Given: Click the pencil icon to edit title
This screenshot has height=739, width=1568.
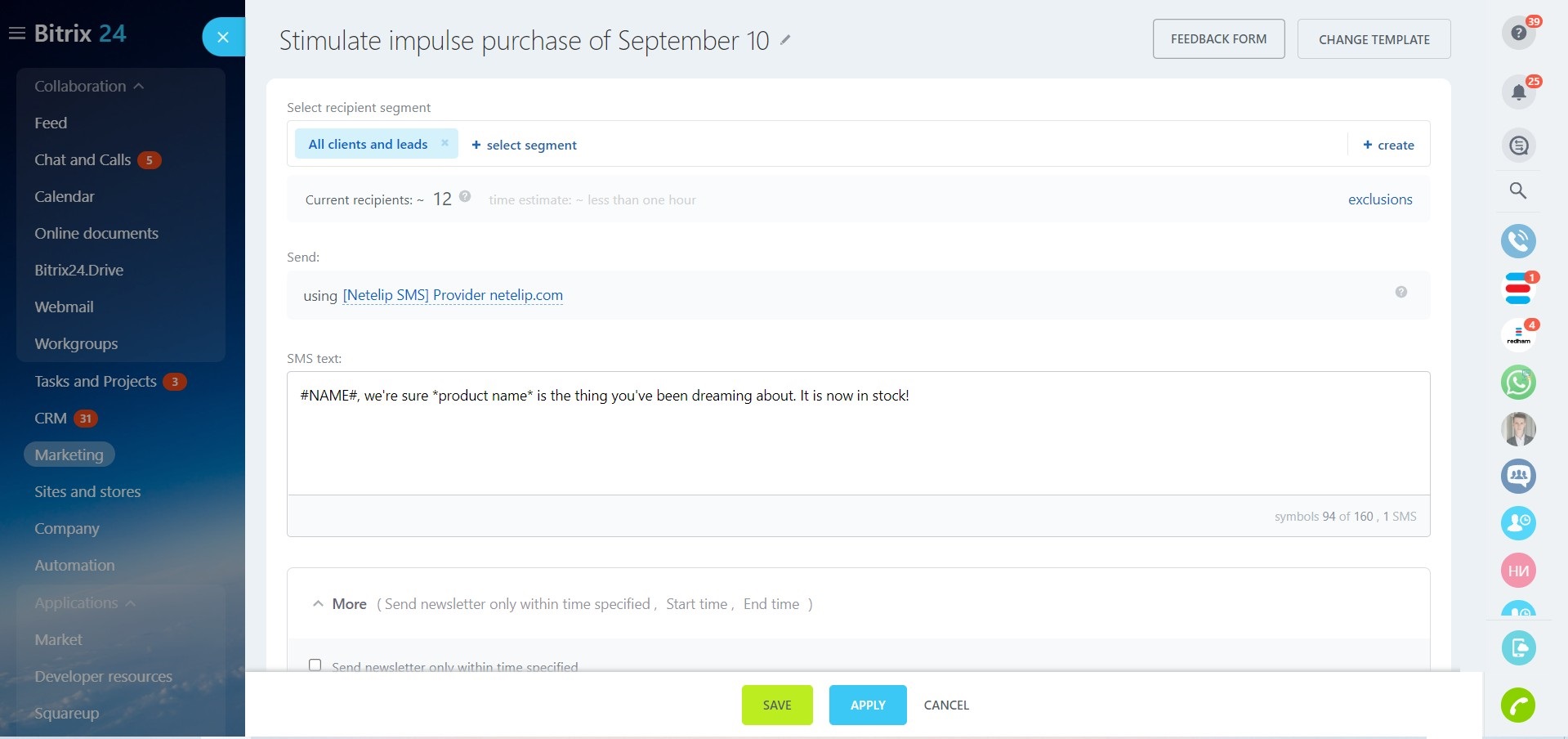Looking at the screenshot, I should (785, 40).
